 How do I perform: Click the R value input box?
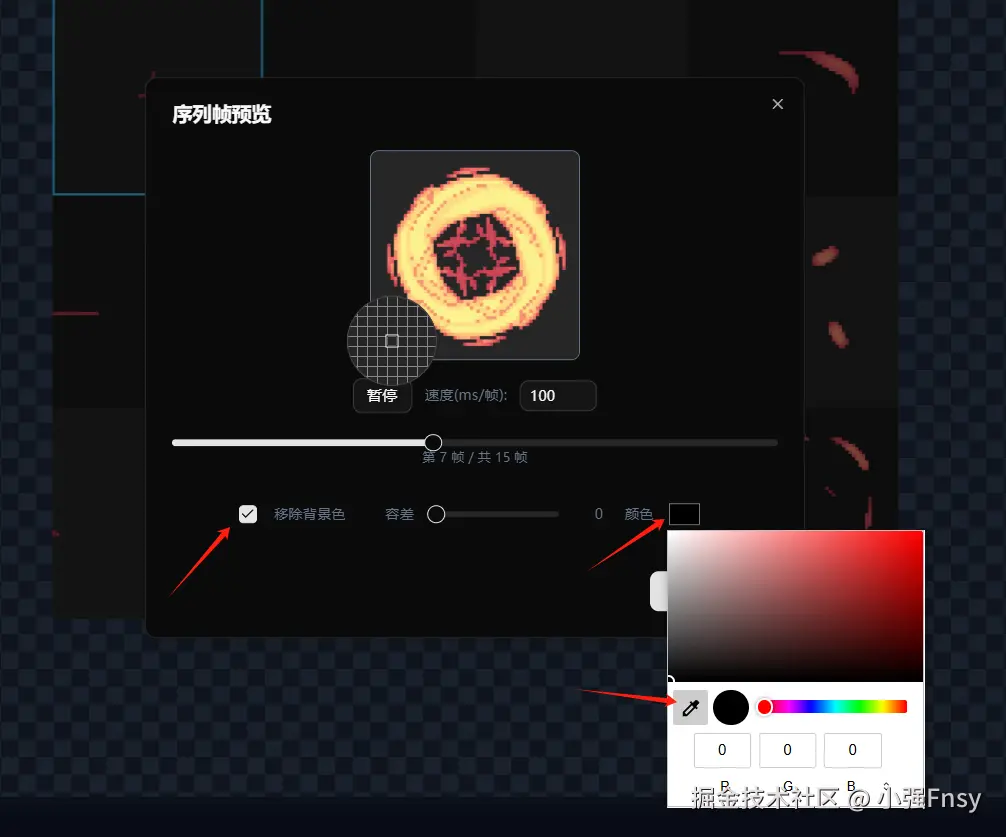pyautogui.click(x=721, y=750)
